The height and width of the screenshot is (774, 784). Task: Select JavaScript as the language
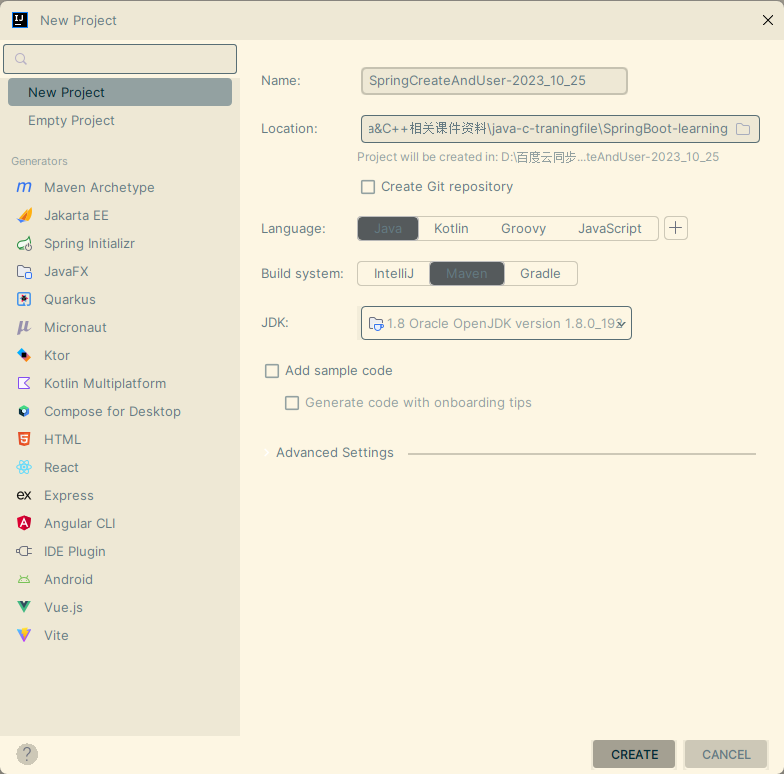(610, 228)
